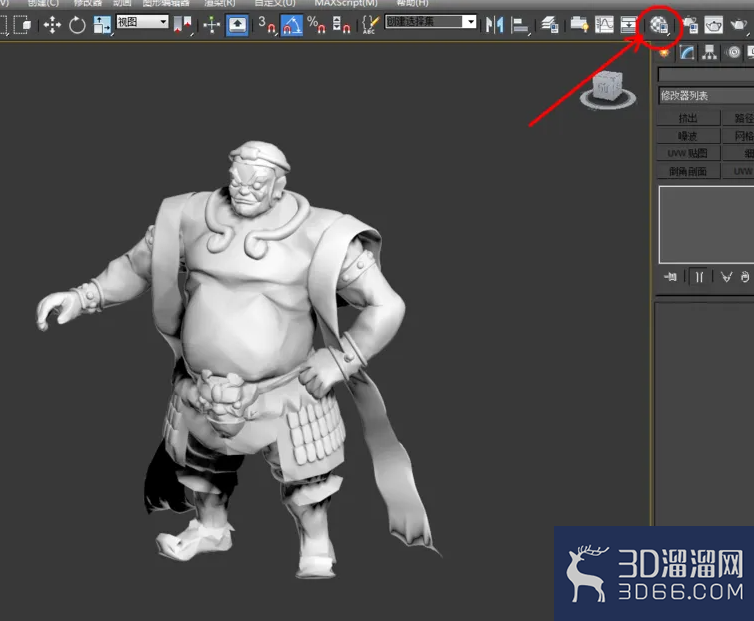This screenshot has width=754, height=621.
Task: Open Render Setup teapot icon
Action: click(x=691, y=25)
